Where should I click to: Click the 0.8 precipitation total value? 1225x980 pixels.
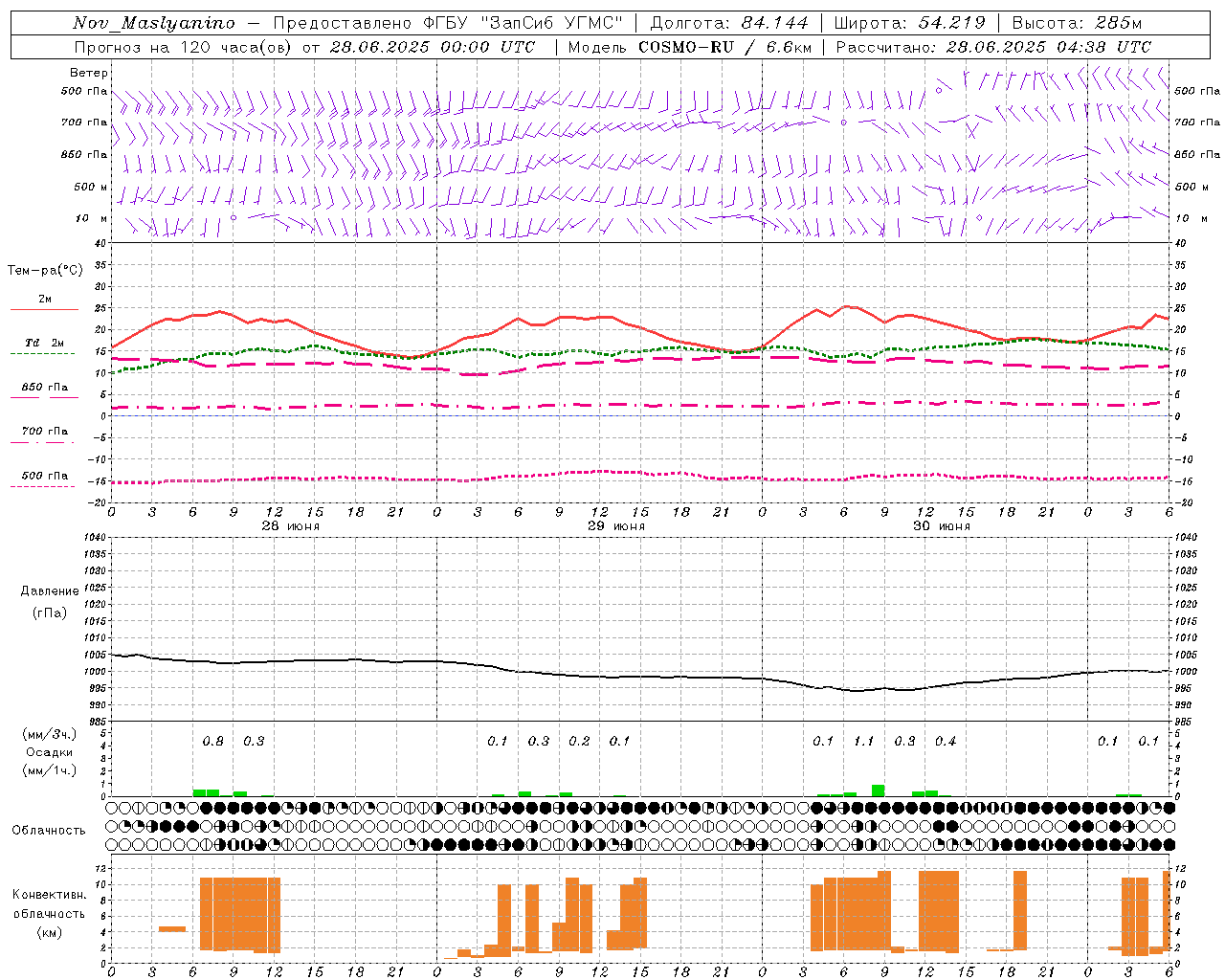click(212, 742)
